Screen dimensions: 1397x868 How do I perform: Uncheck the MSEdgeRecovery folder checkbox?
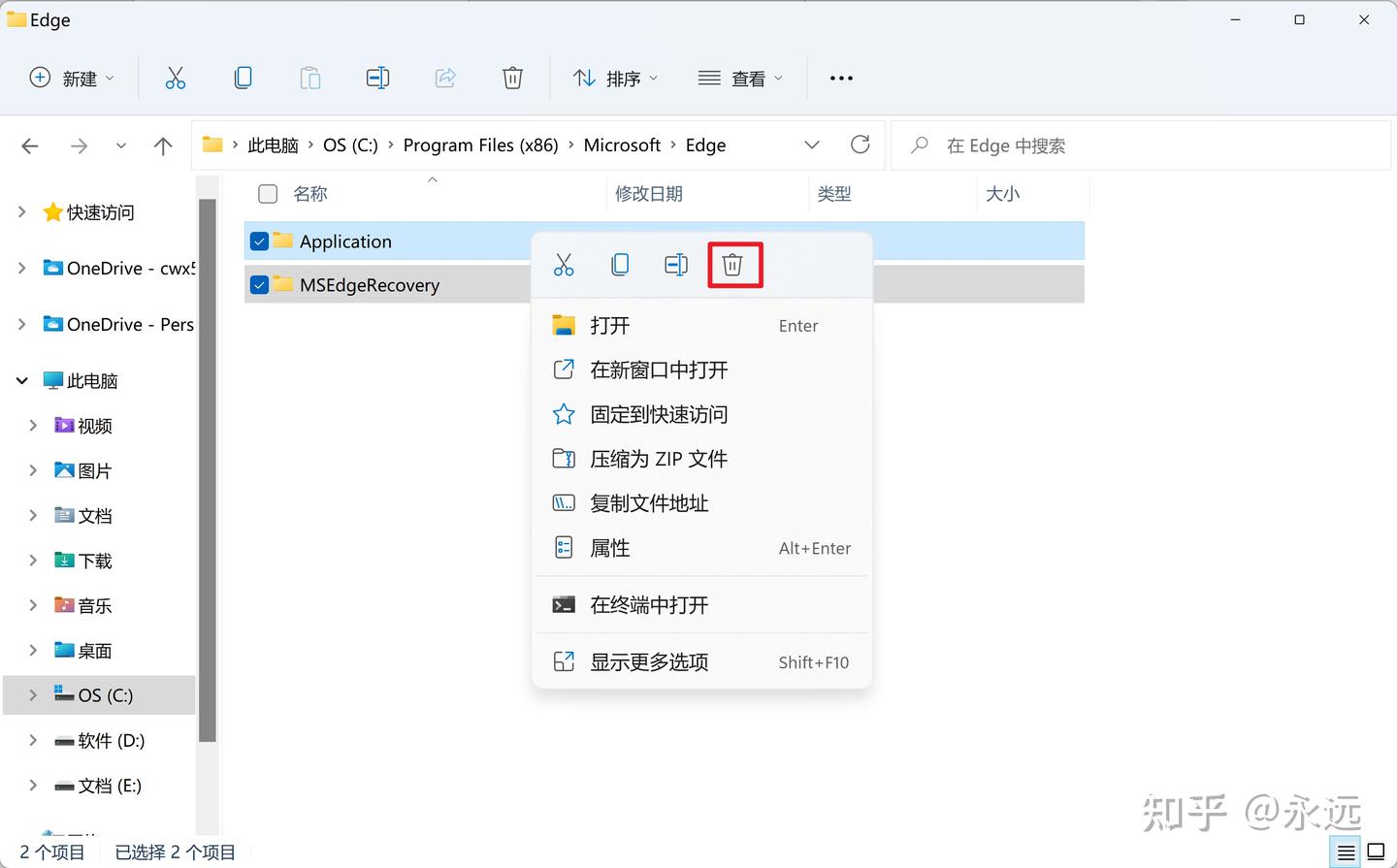click(259, 284)
